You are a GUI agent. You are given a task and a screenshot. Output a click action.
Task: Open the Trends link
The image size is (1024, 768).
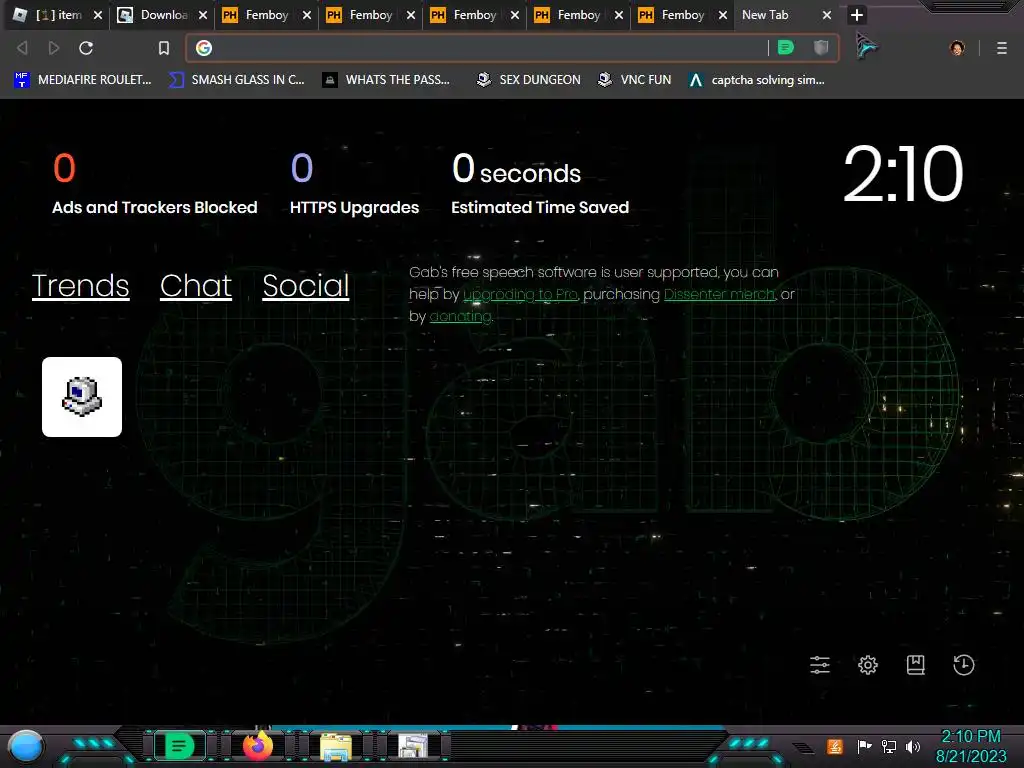[x=80, y=285]
